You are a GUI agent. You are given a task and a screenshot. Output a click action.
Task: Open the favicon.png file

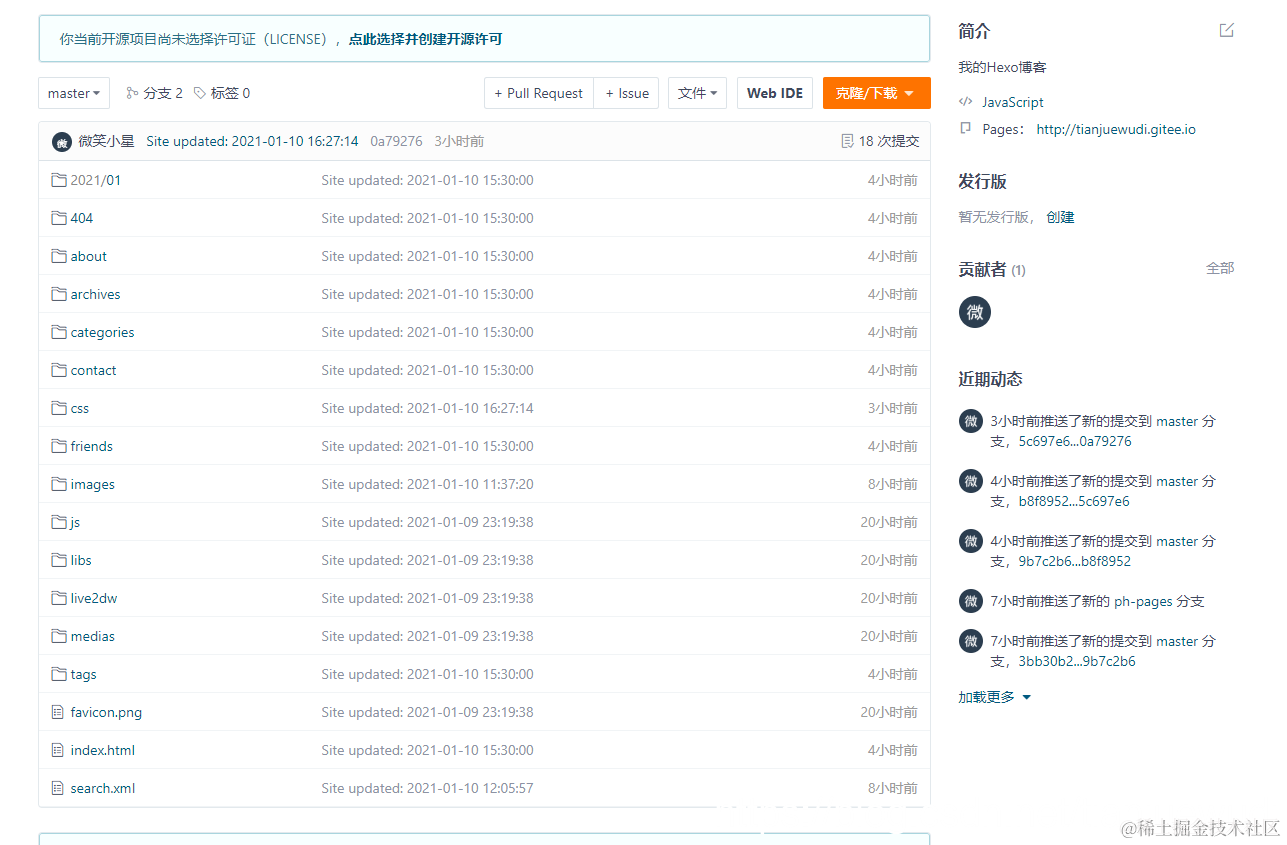coord(106,712)
